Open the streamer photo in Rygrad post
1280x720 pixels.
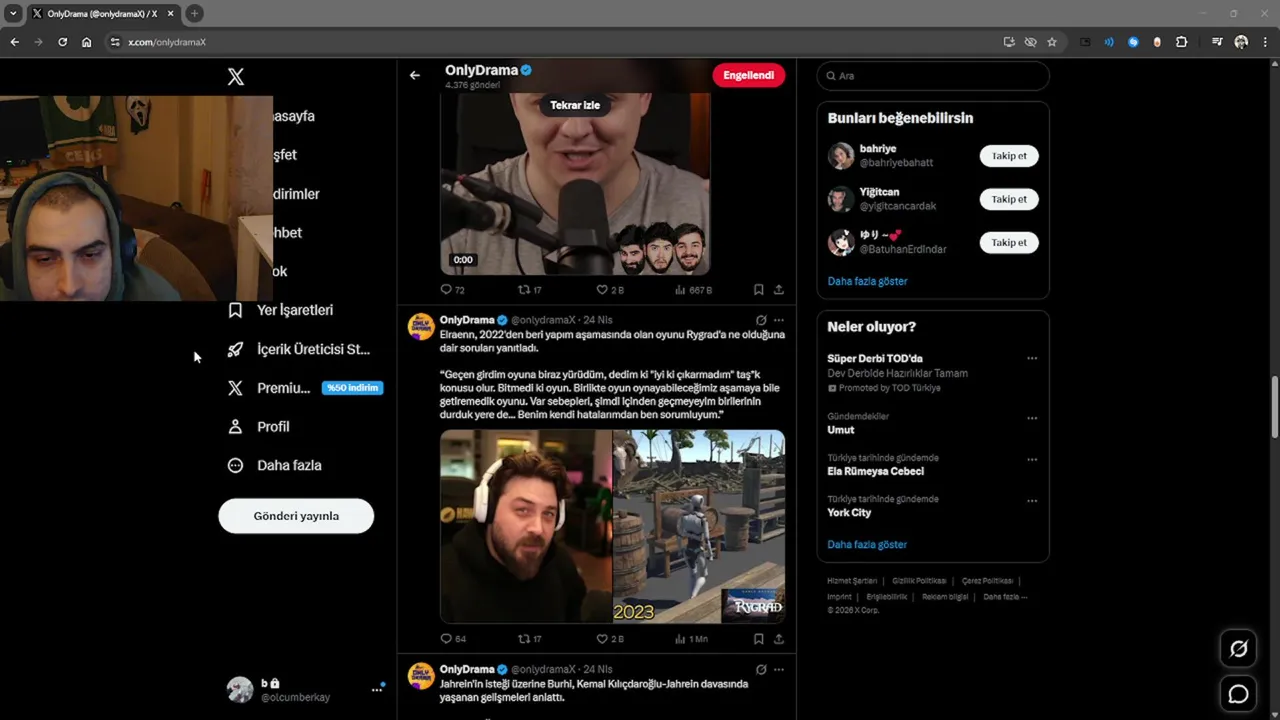tap(526, 527)
